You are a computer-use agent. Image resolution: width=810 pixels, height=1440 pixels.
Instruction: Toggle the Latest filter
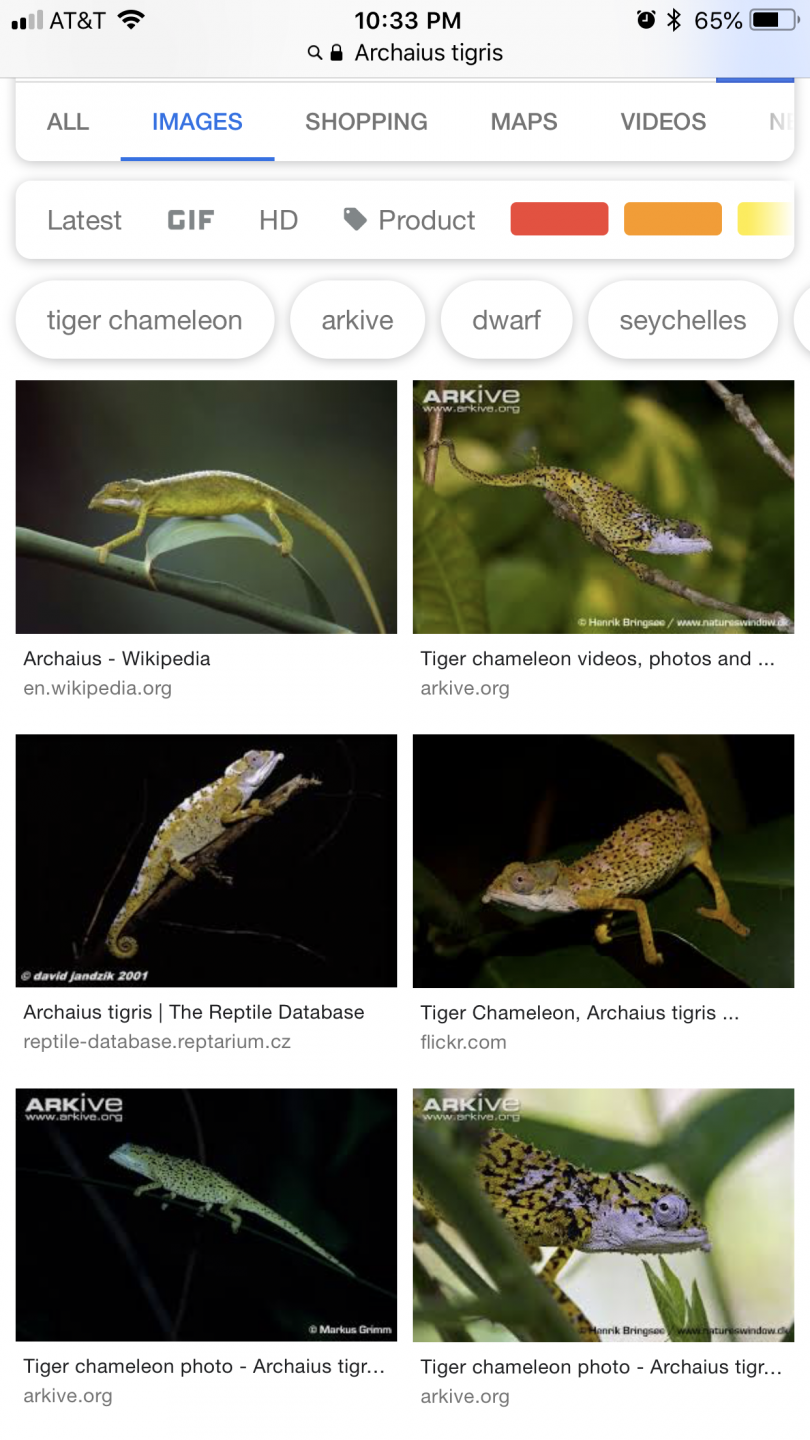(x=84, y=220)
